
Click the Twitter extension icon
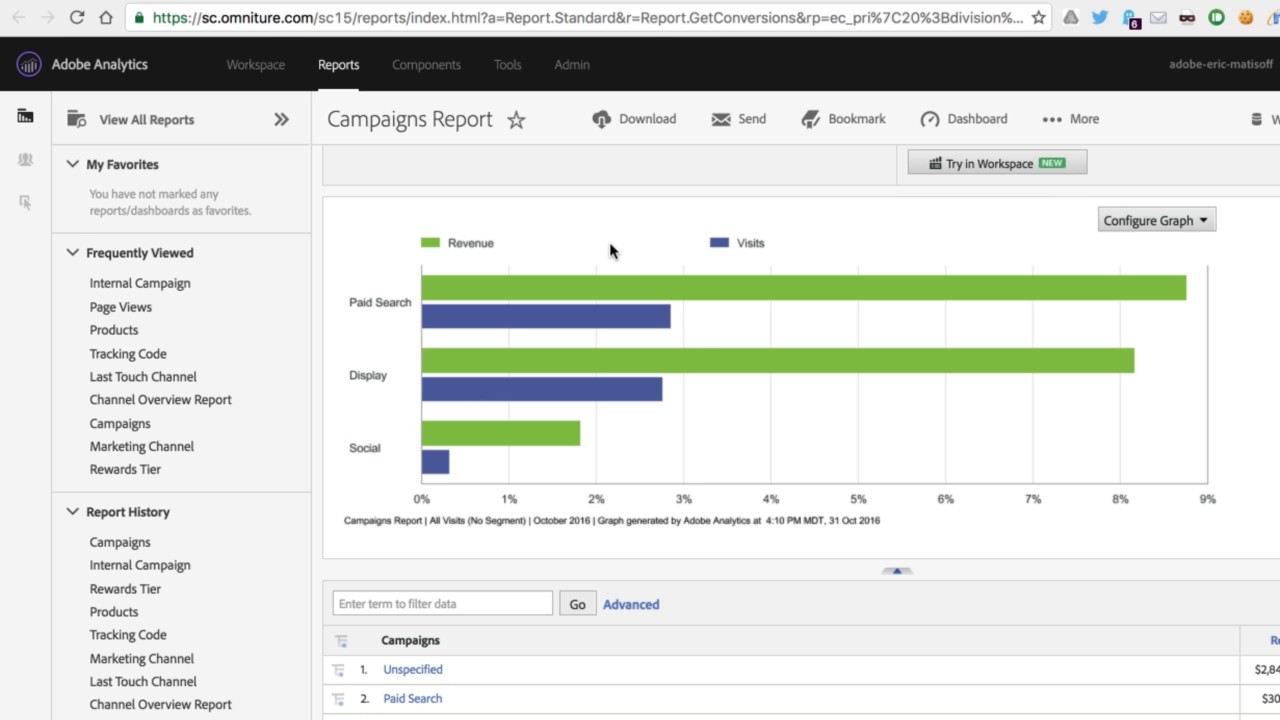click(x=1100, y=17)
